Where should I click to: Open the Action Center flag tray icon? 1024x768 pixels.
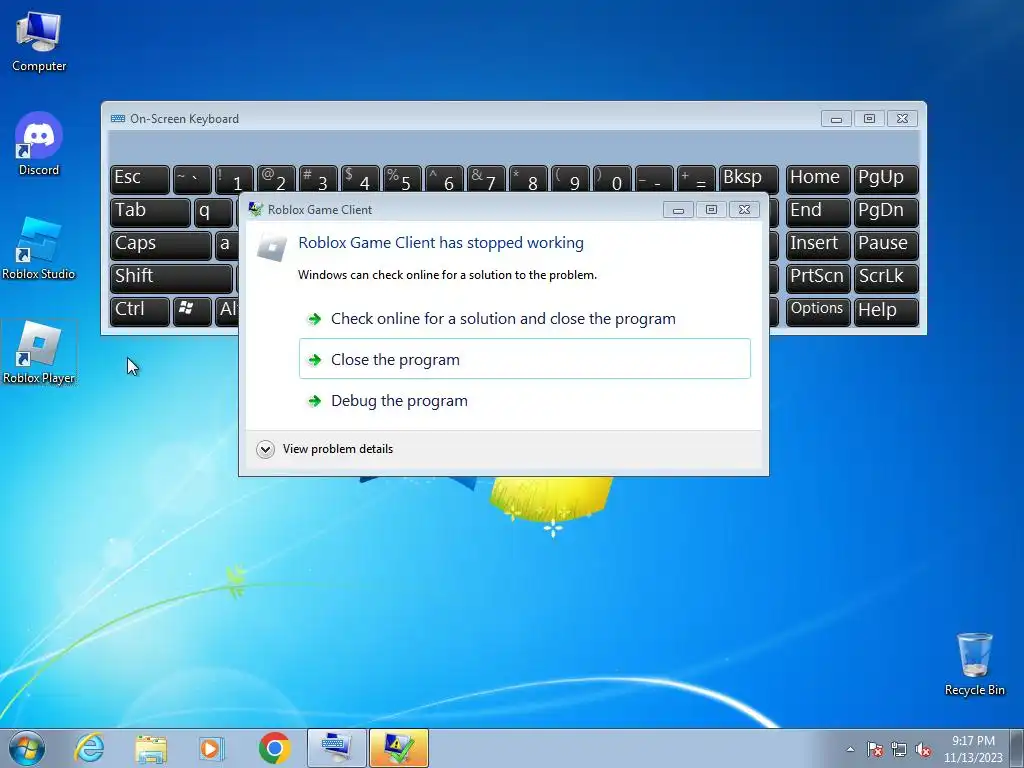[874, 749]
